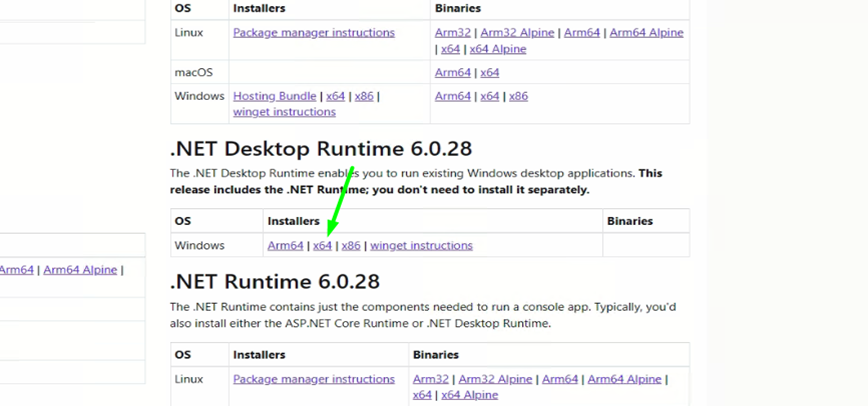Download Desktop Runtime x86 Windows installer
The image size is (868, 406).
coord(351,245)
